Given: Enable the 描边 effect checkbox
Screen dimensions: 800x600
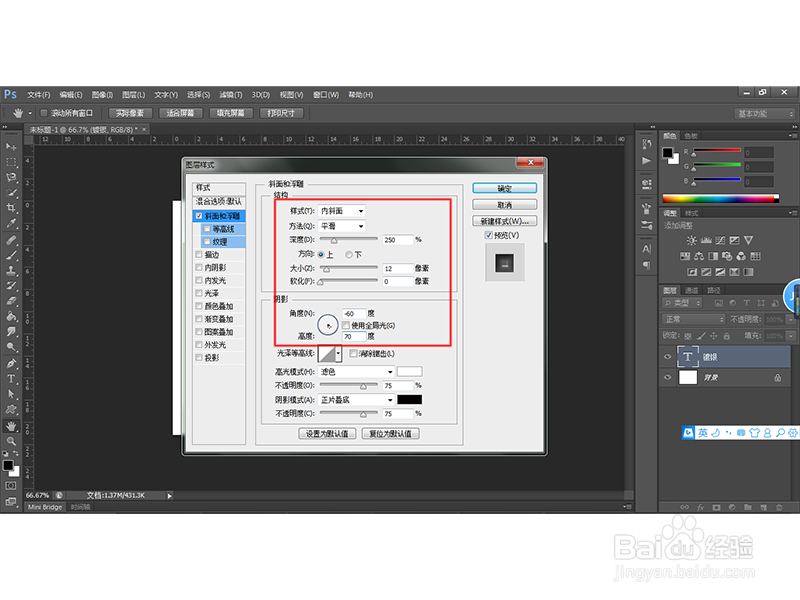Looking at the screenshot, I should point(199,254).
